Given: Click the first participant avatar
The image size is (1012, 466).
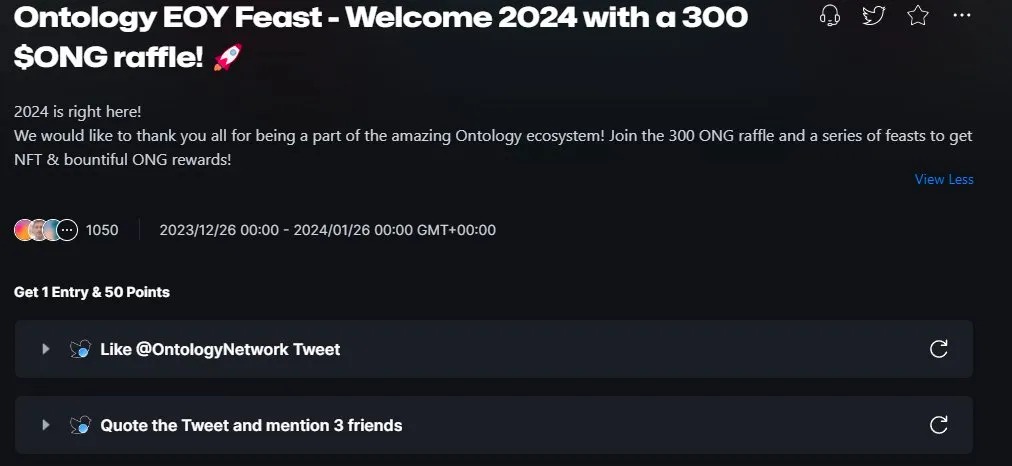Looking at the screenshot, I should (23, 230).
